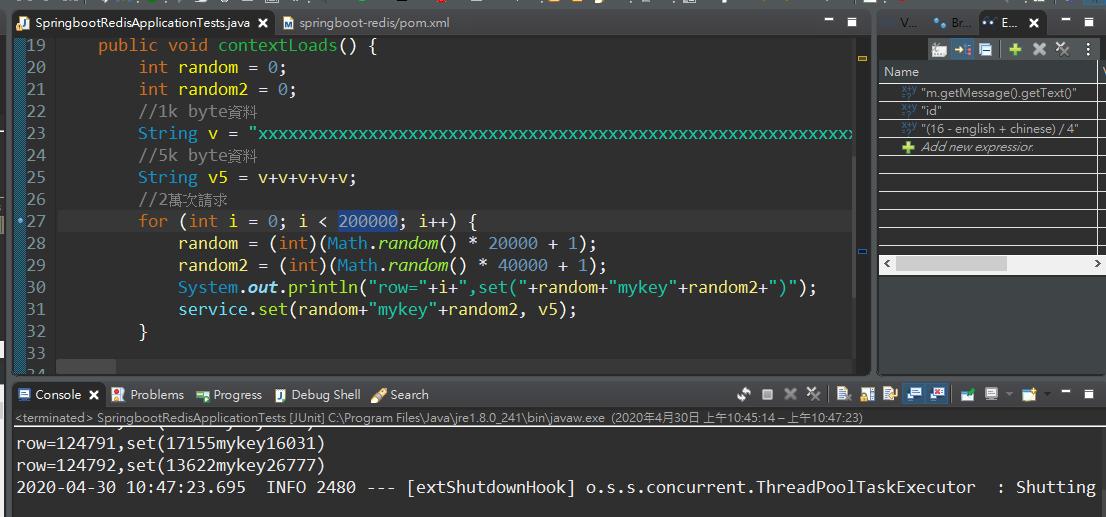
Task: Close the Expressions tab
Action: click(x=1033, y=23)
